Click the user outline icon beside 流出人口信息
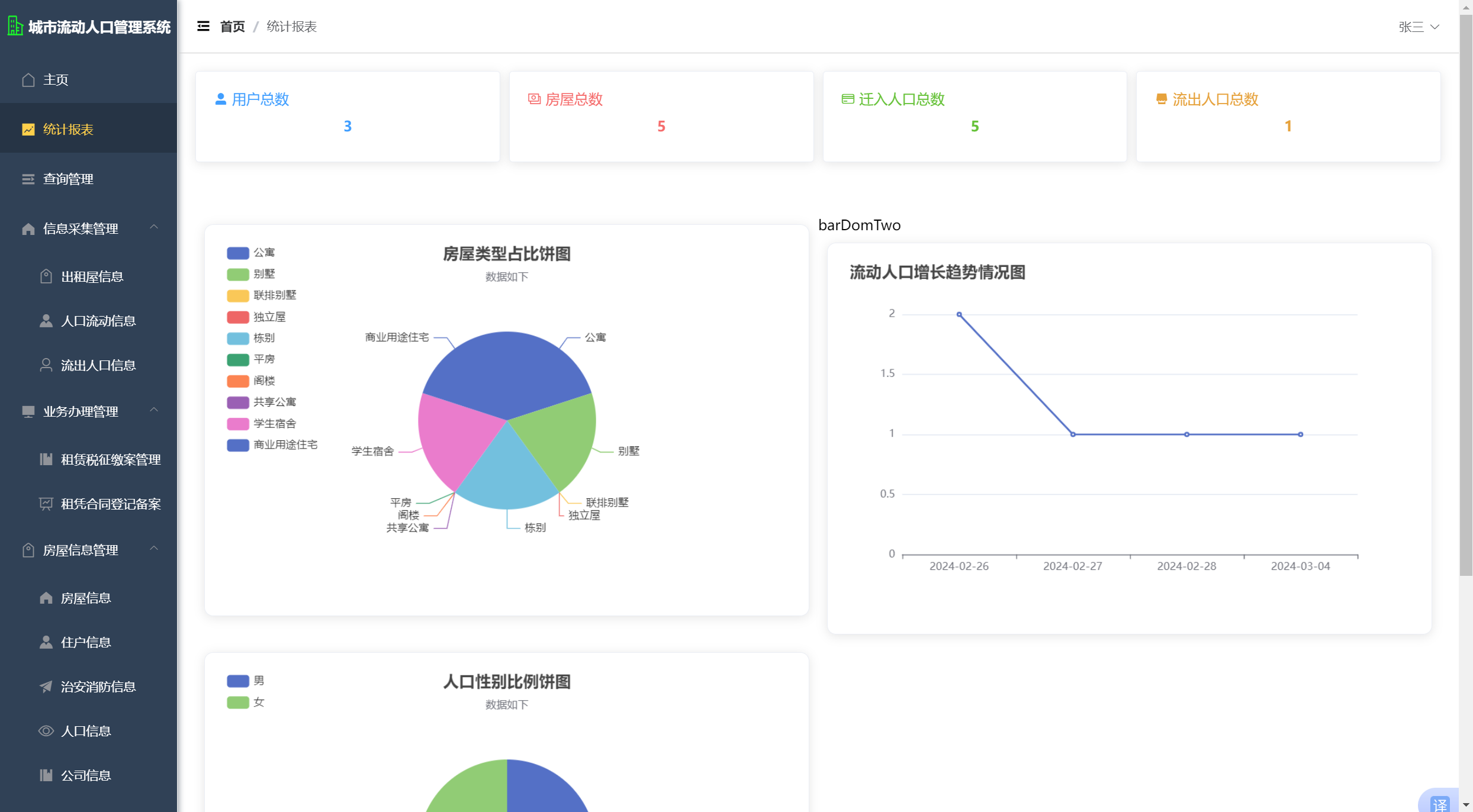 click(46, 365)
